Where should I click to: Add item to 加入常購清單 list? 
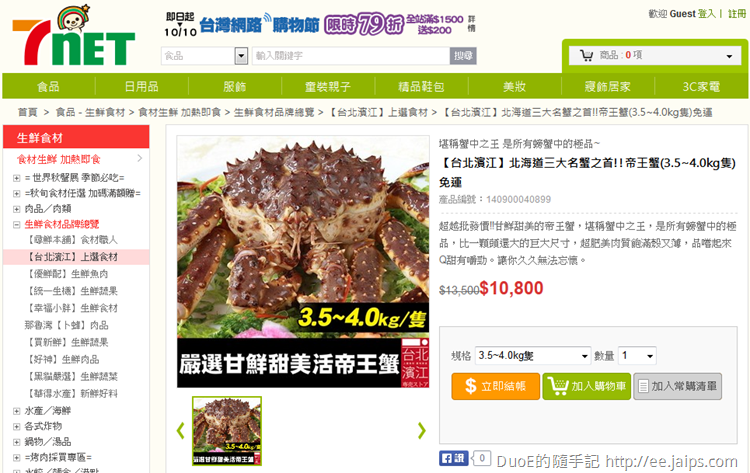(677, 386)
